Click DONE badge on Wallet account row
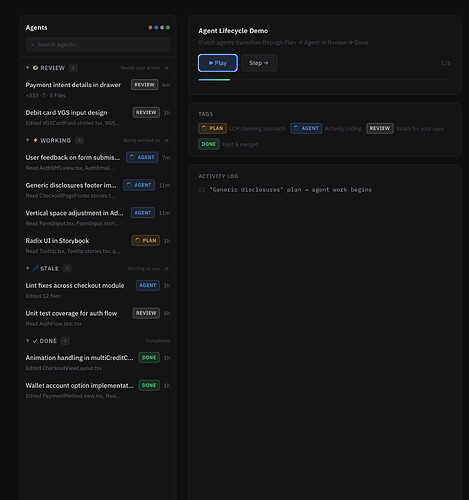The height and width of the screenshot is (500, 469). tap(149, 385)
